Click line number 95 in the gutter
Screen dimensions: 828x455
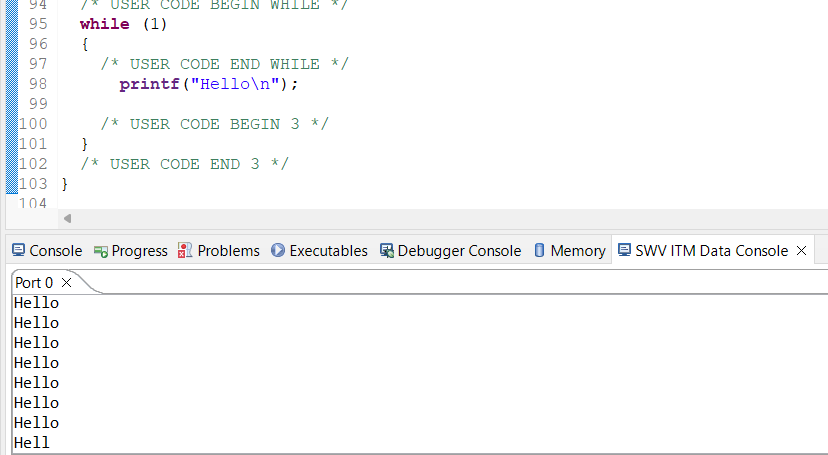[x=38, y=24]
